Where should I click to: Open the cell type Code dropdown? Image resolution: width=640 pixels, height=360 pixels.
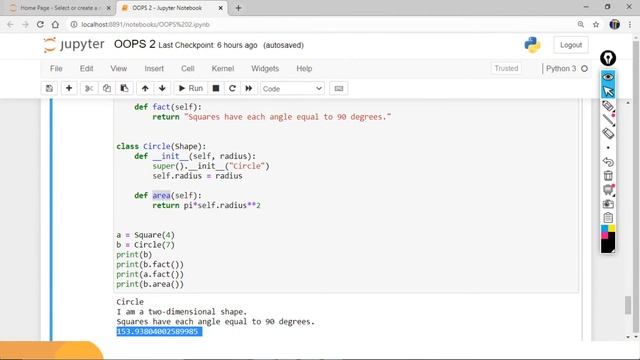click(292, 89)
